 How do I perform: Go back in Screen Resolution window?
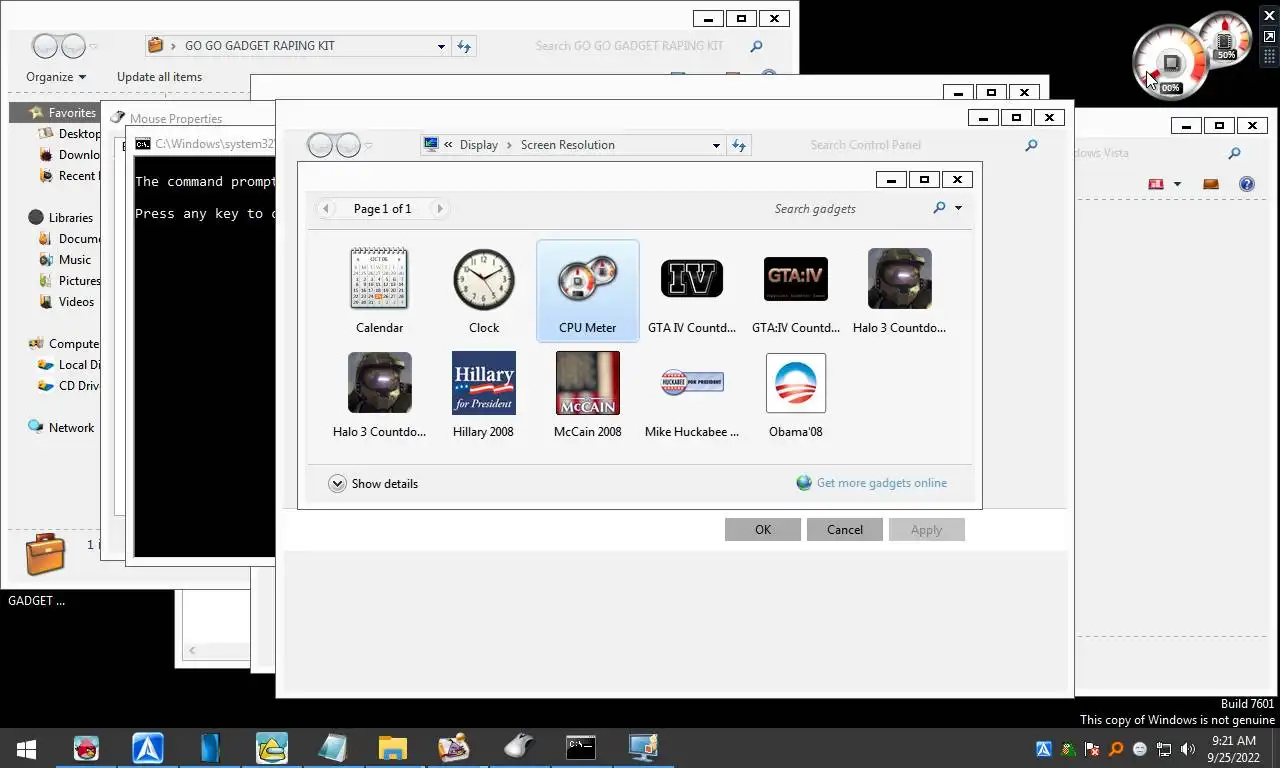[320, 145]
